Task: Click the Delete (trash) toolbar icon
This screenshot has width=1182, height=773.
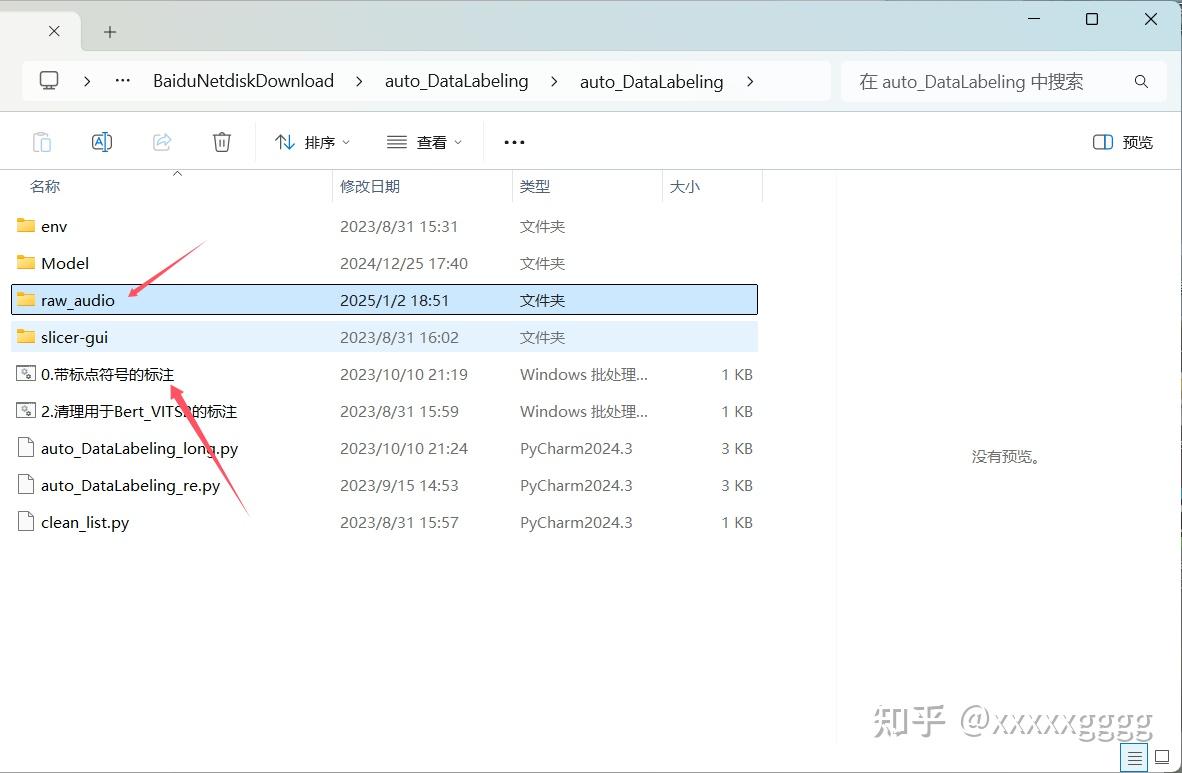Action: [x=222, y=141]
